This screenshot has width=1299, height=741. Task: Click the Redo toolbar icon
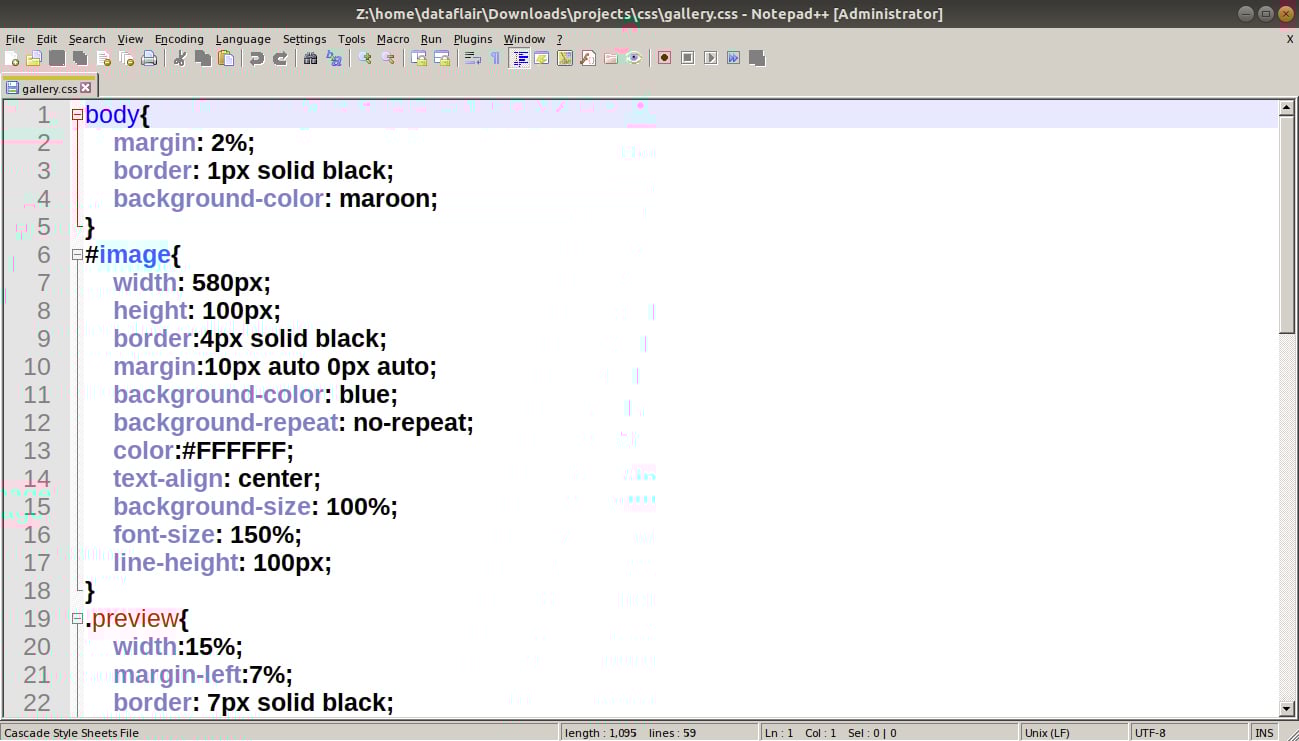[x=280, y=58]
